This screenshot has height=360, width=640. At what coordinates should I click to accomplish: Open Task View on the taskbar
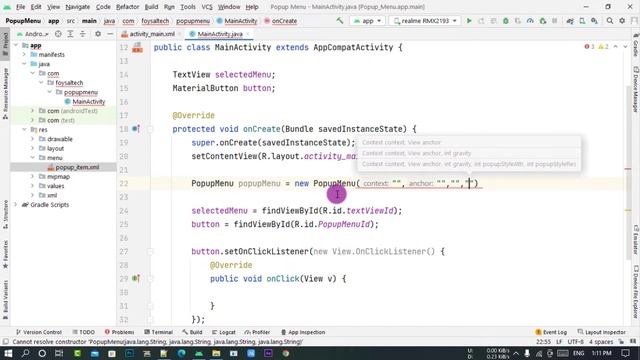click(x=59, y=353)
